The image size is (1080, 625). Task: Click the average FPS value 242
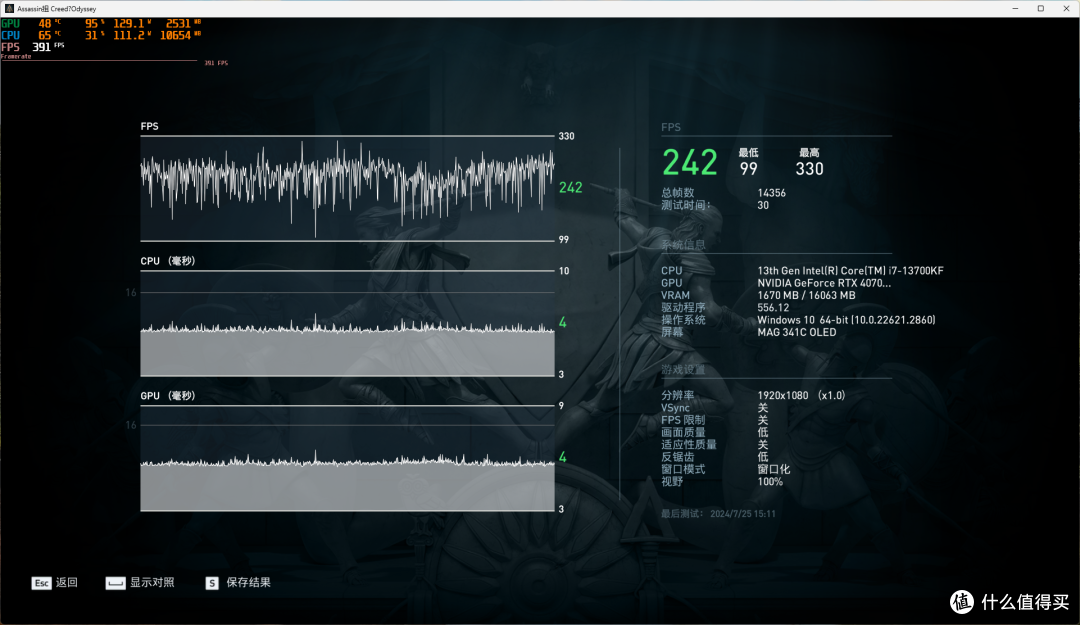coord(689,163)
